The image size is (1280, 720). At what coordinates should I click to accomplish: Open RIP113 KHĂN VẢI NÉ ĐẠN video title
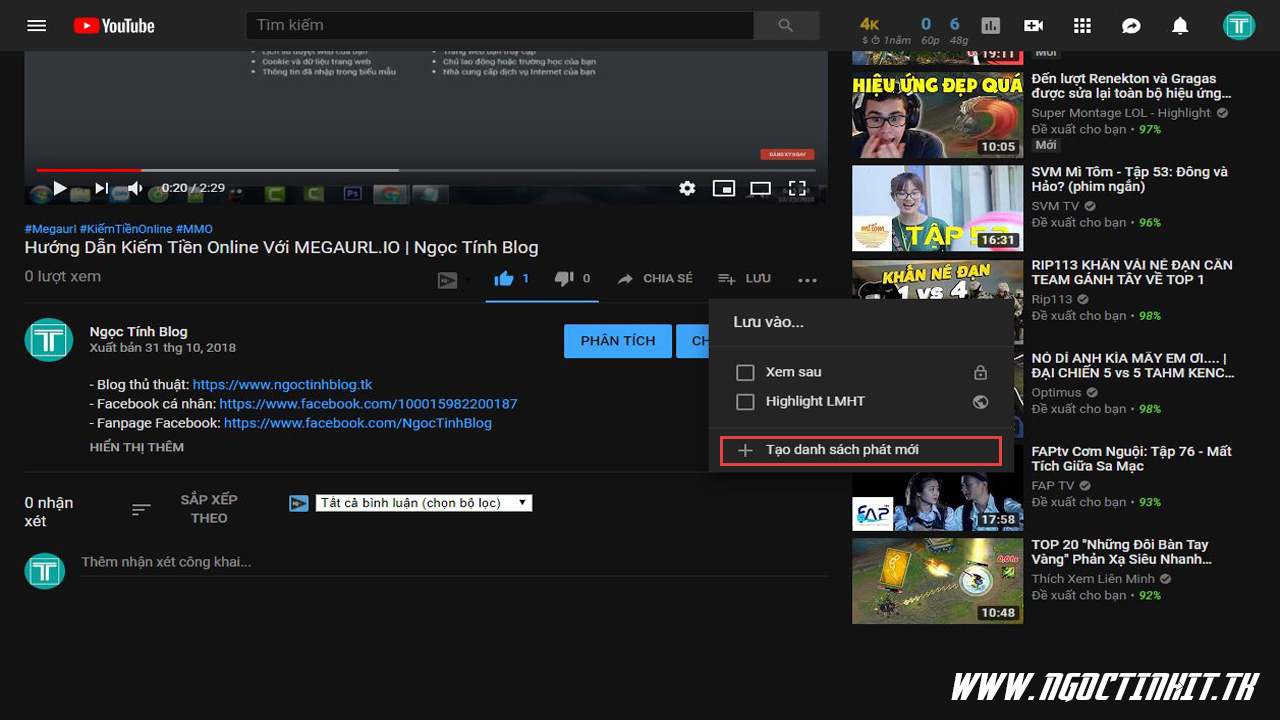click(x=1131, y=272)
